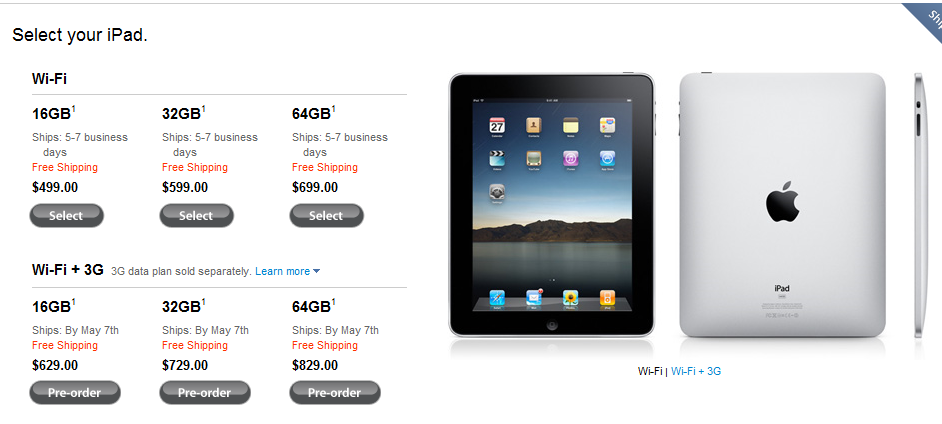Switch gallery view to Wi-Fi model
The height and width of the screenshot is (424, 942).
pyautogui.click(x=650, y=371)
